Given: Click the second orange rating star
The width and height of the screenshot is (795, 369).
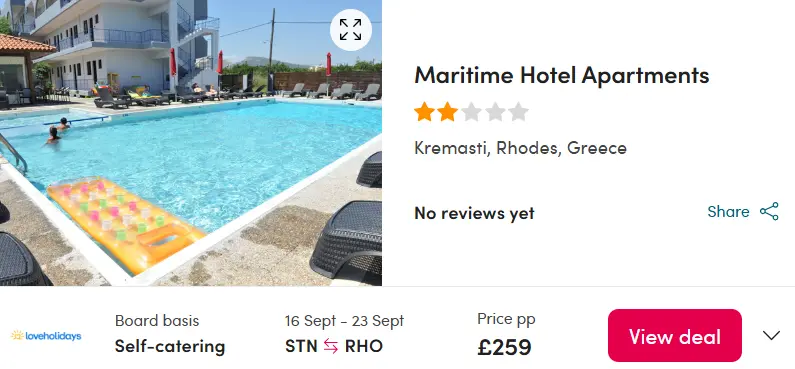Looking at the screenshot, I should [447, 112].
